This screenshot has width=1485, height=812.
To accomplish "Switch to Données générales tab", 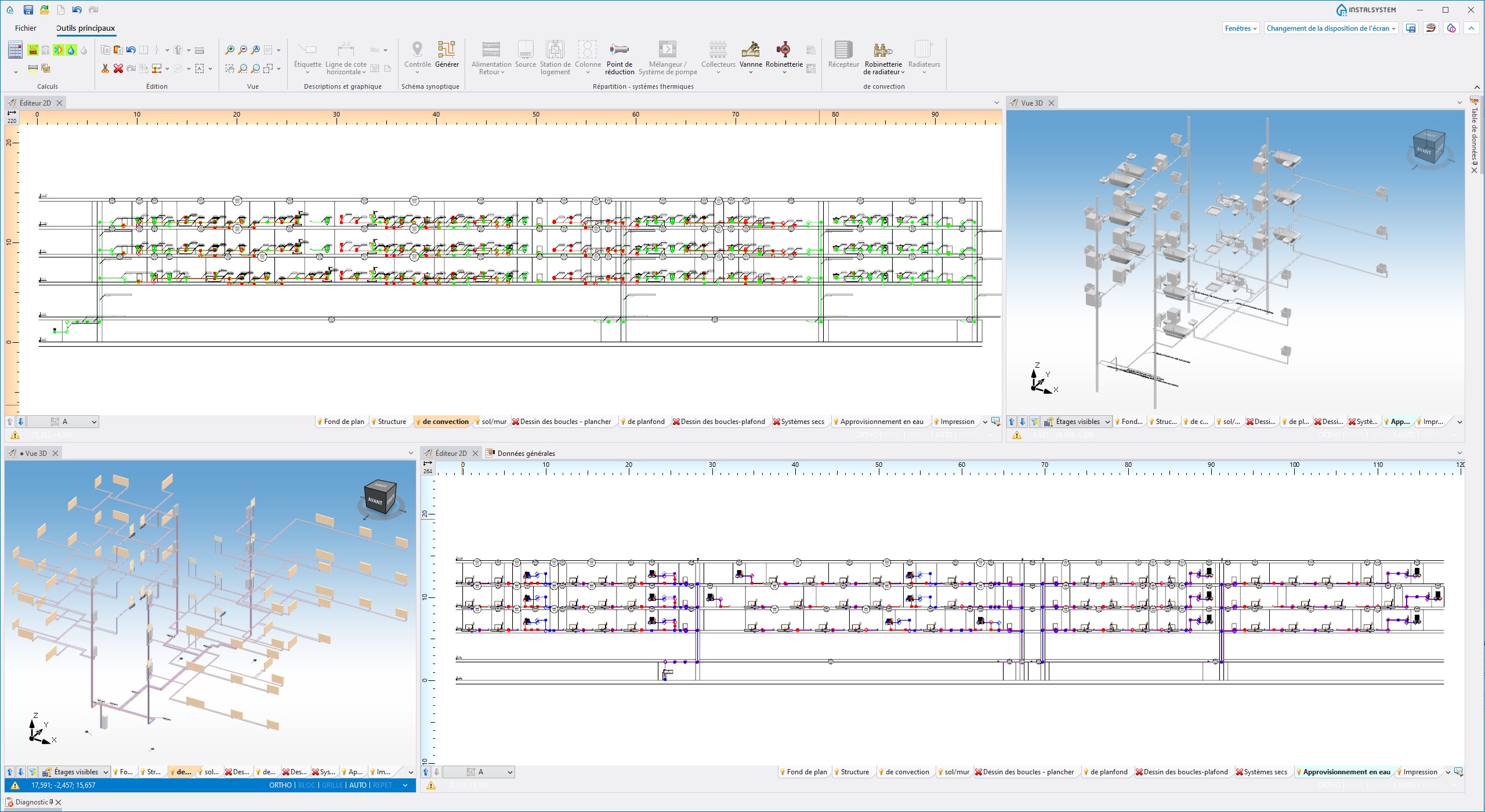I will (526, 454).
